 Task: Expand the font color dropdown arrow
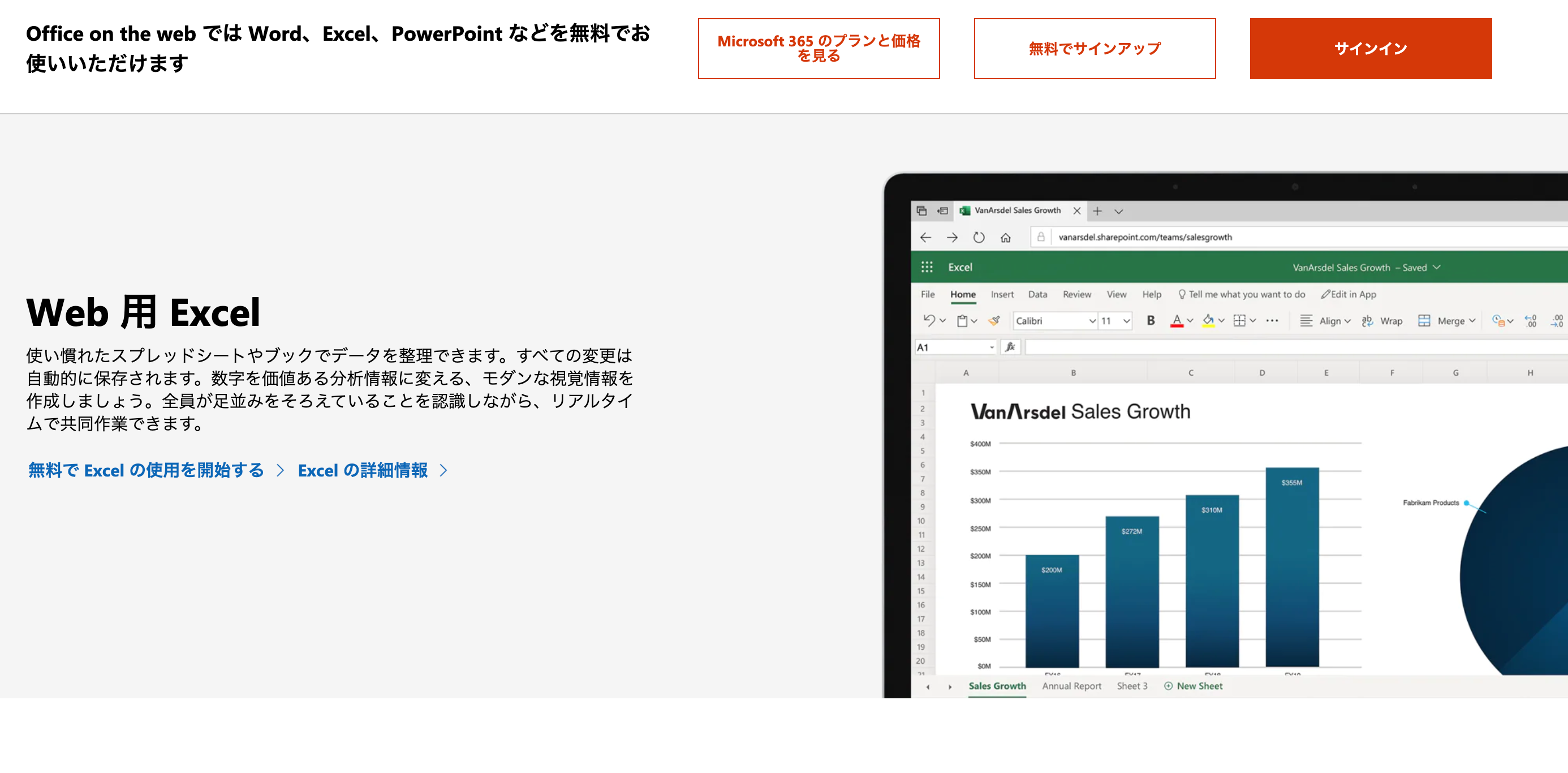tap(1190, 320)
